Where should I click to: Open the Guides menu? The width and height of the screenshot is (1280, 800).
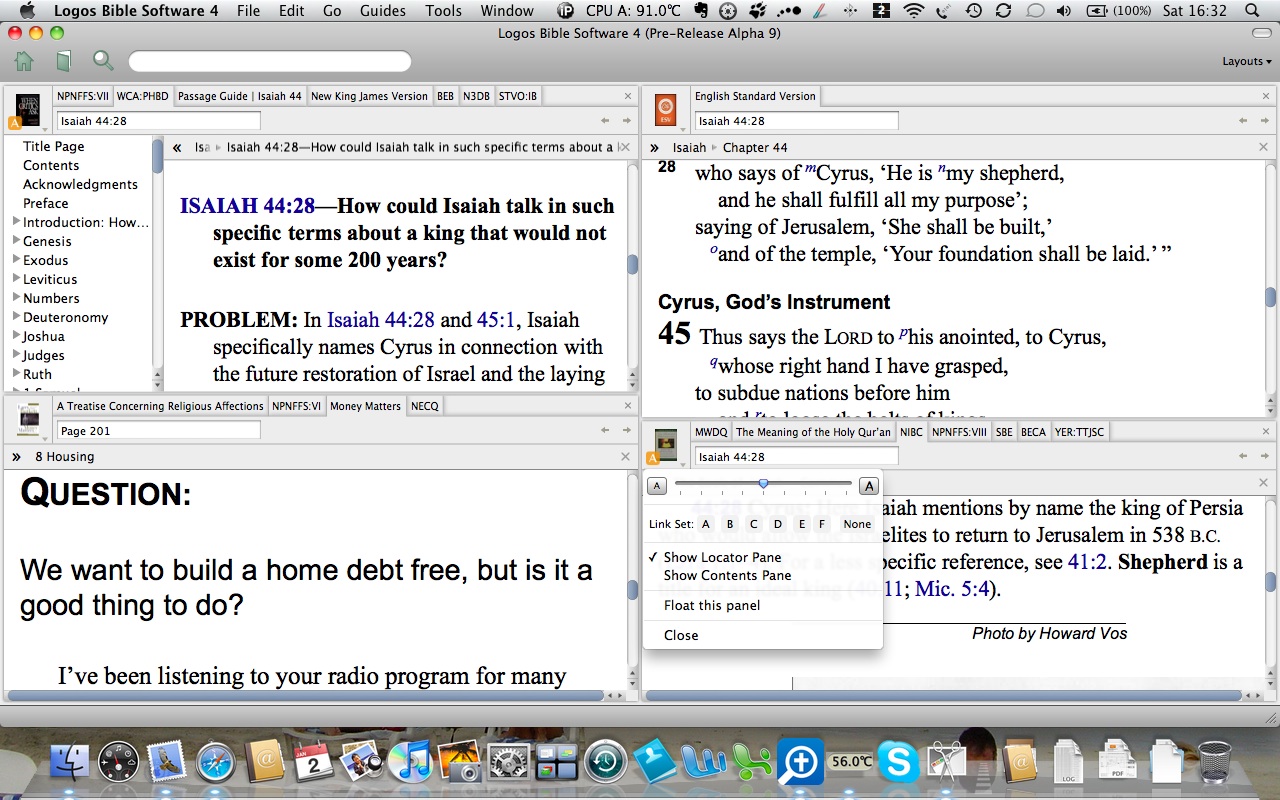tap(383, 11)
